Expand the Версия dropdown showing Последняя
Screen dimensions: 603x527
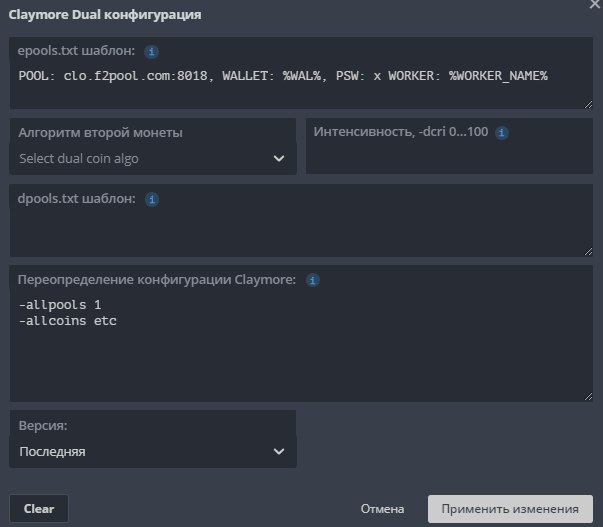[x=153, y=452]
